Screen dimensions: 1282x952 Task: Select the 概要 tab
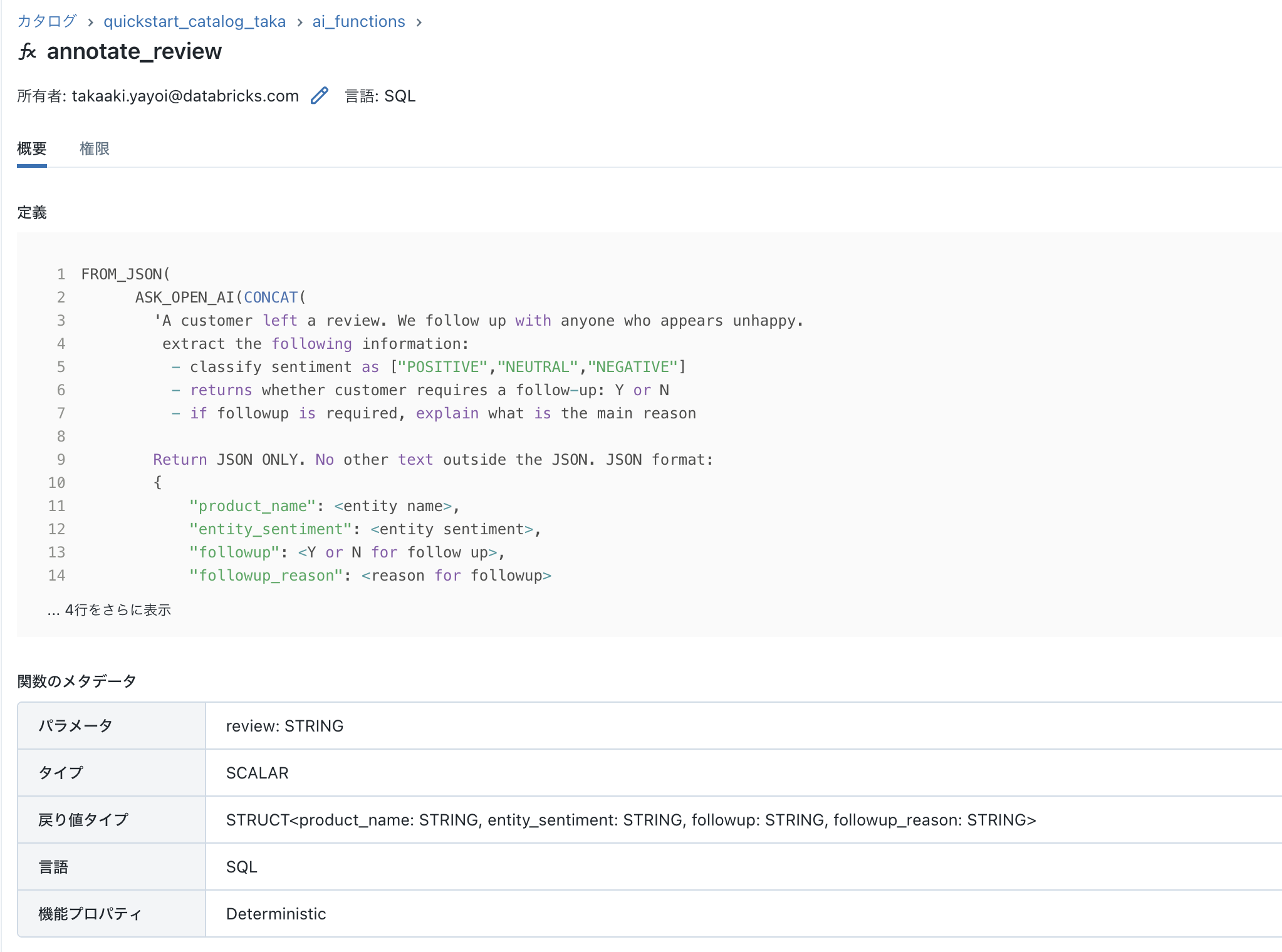(x=33, y=148)
